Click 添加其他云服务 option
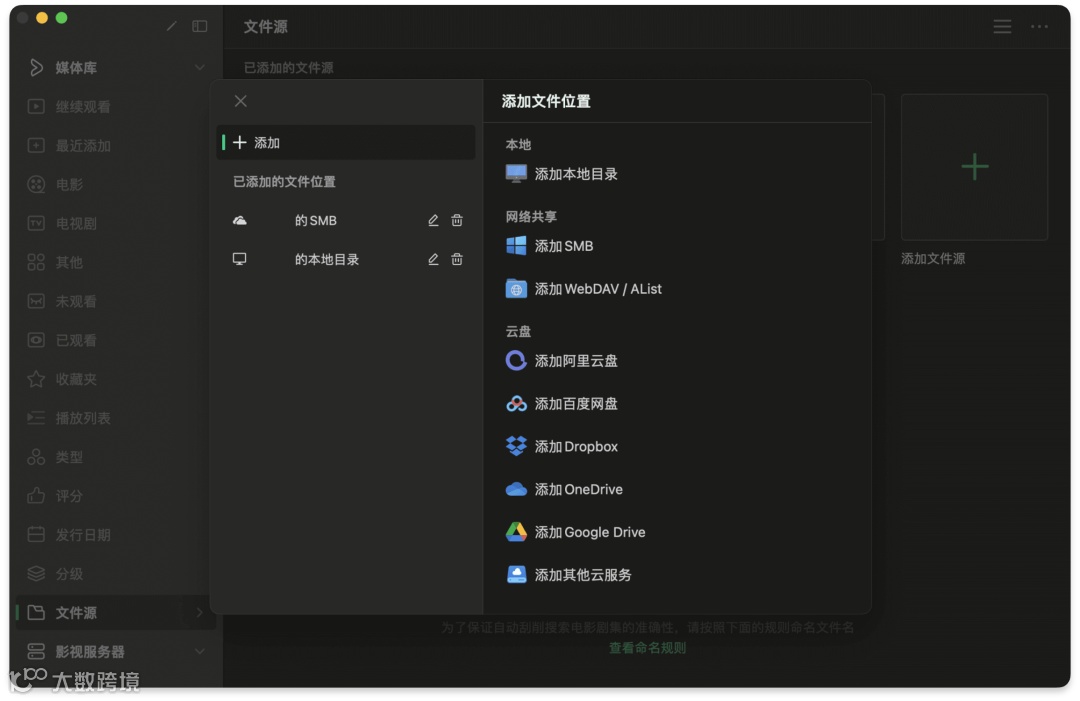This screenshot has height=701, width=1080. tap(568, 574)
